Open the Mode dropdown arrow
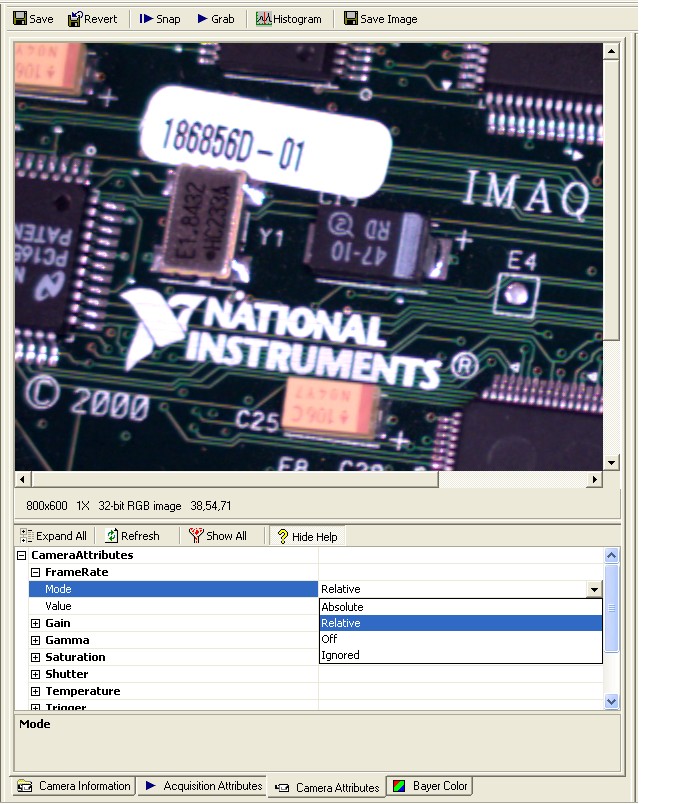679x804 pixels. [x=595, y=590]
